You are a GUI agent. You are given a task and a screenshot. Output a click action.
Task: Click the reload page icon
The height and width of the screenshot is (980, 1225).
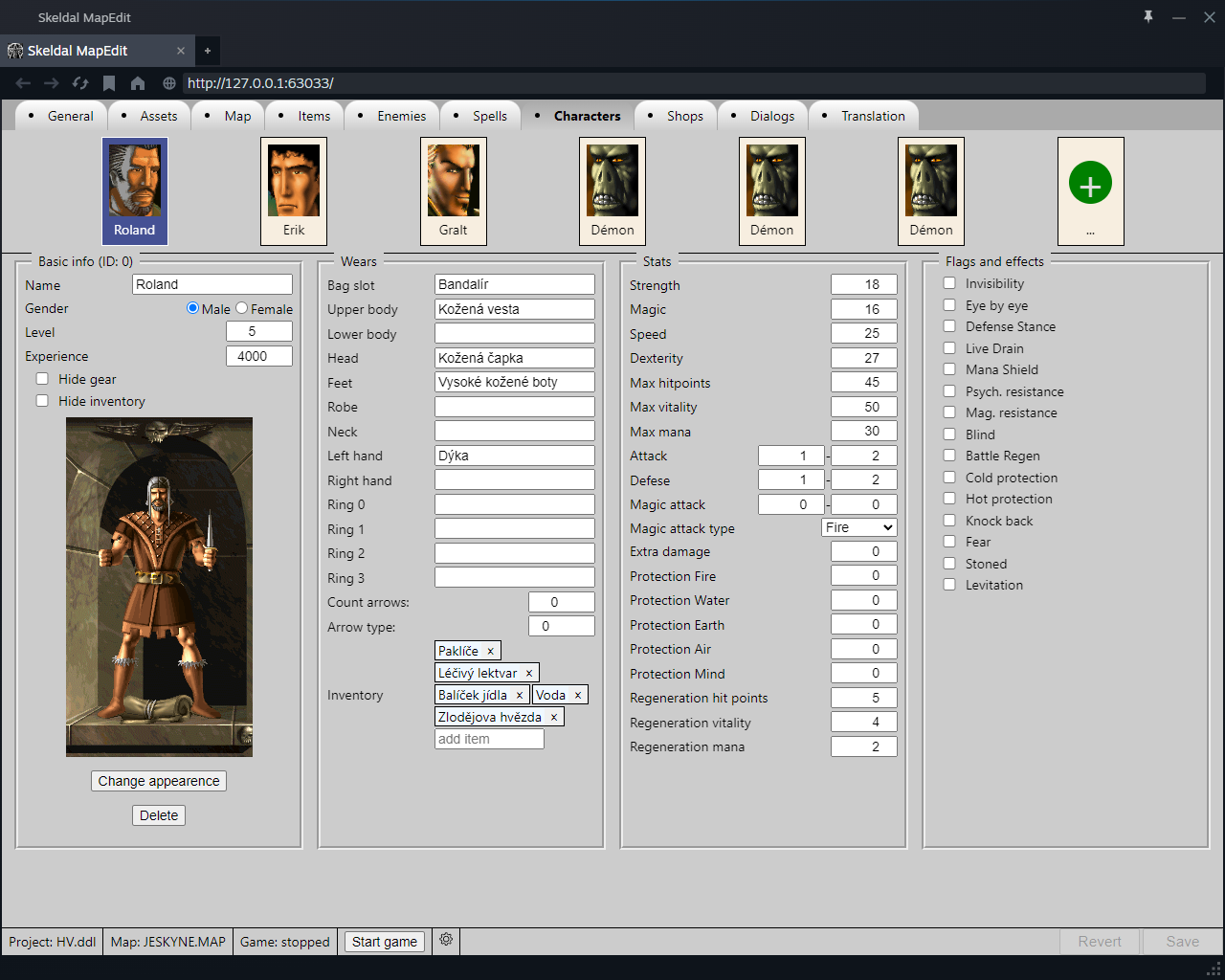pyautogui.click(x=80, y=83)
